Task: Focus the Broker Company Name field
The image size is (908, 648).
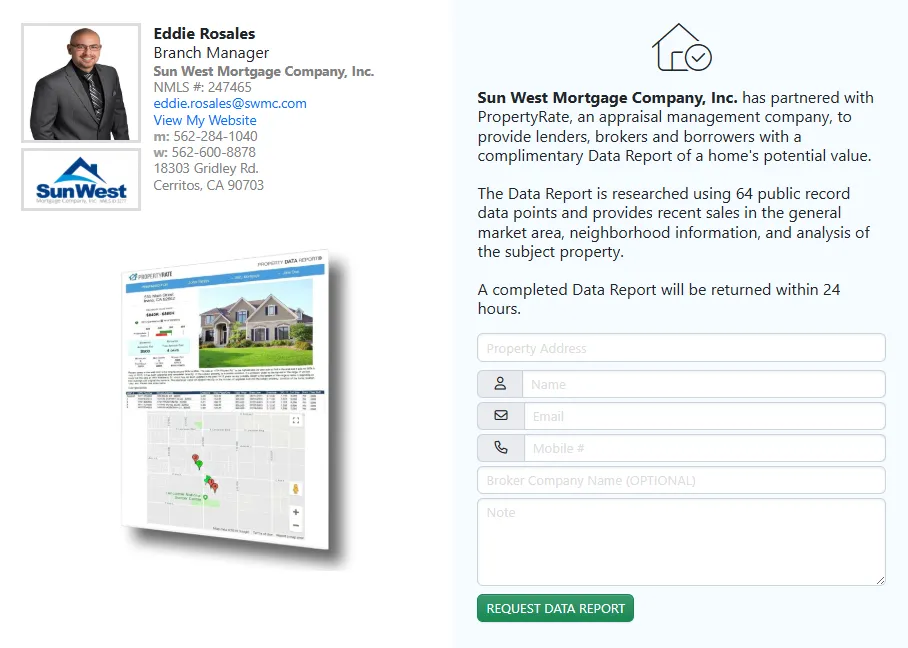Action: (681, 480)
